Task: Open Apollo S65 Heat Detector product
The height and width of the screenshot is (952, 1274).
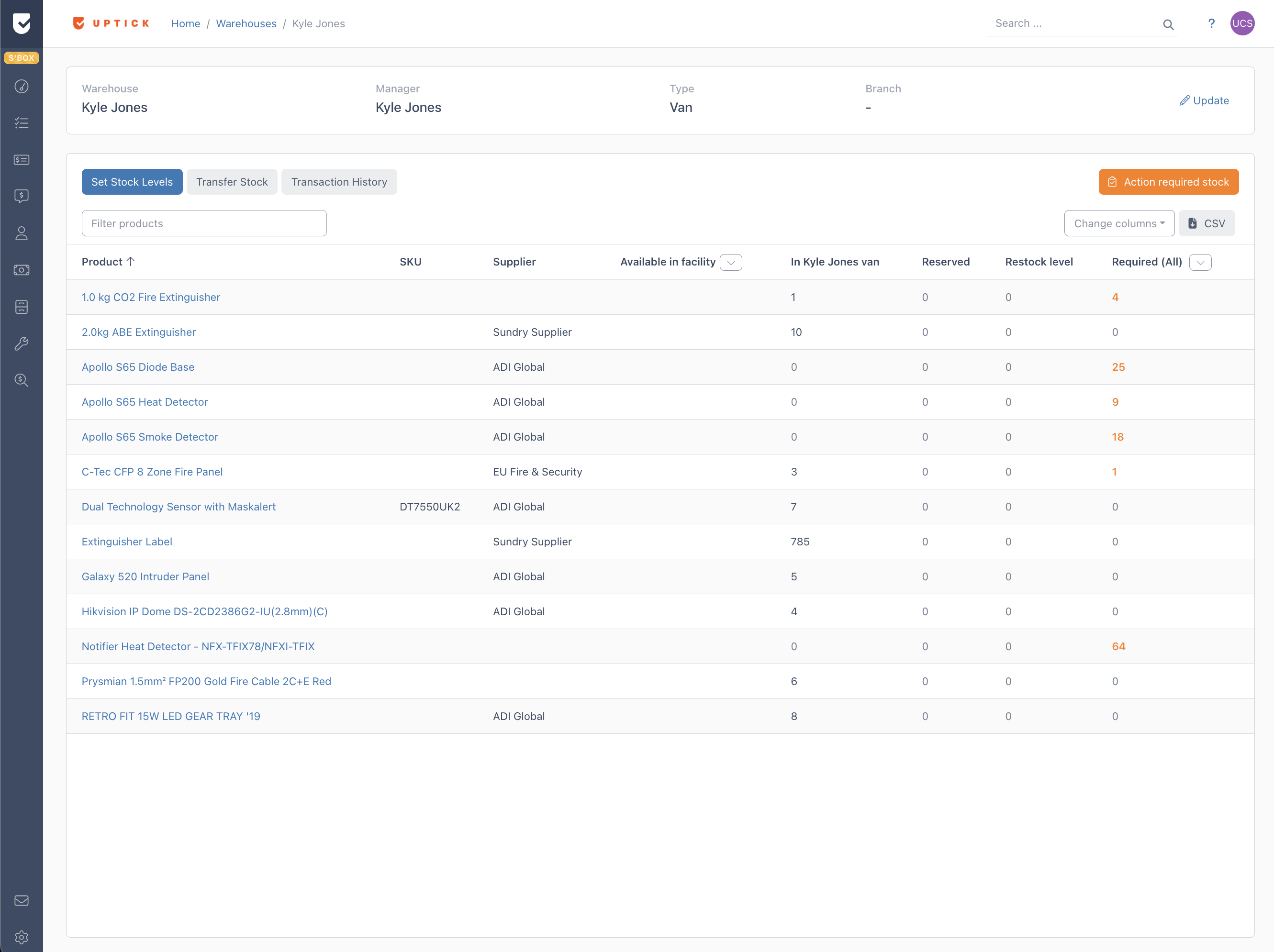Action: 145,402
